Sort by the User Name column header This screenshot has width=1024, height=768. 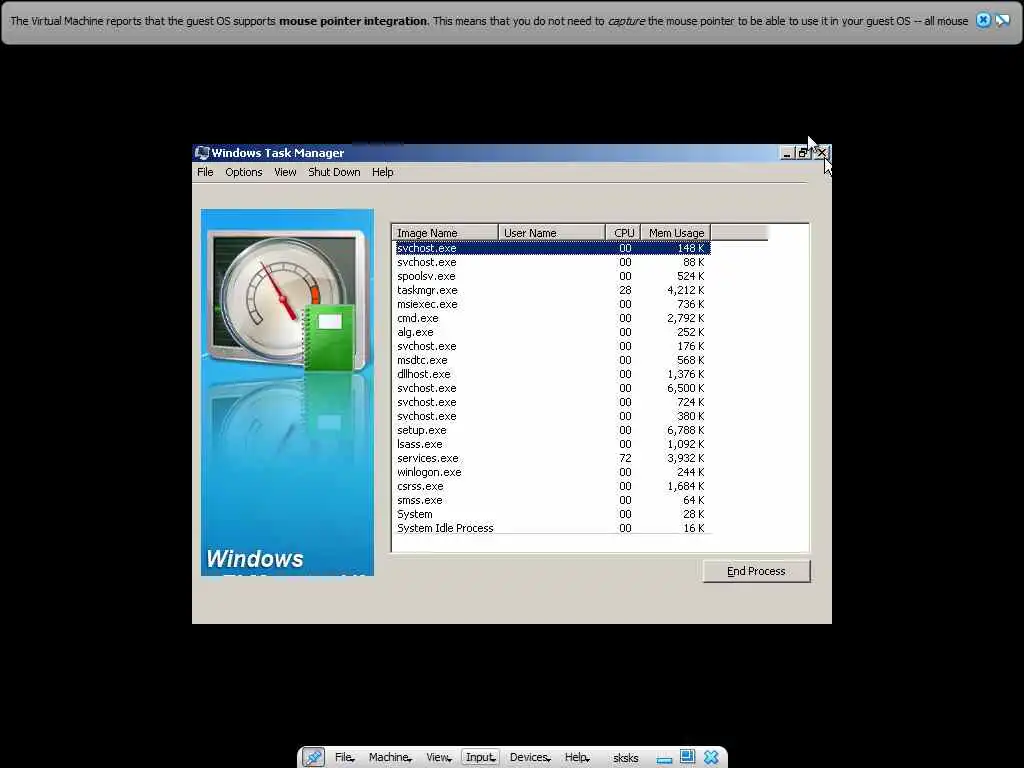(551, 233)
